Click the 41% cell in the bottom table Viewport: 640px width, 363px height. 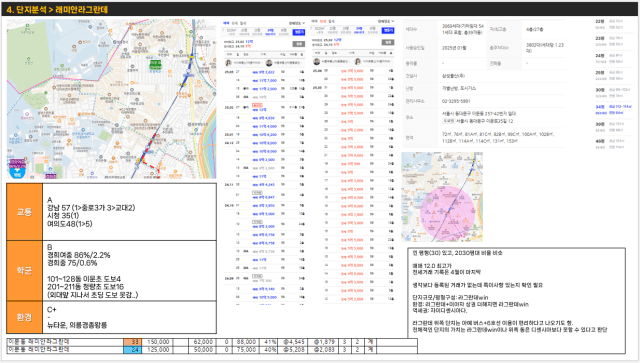[268, 342]
